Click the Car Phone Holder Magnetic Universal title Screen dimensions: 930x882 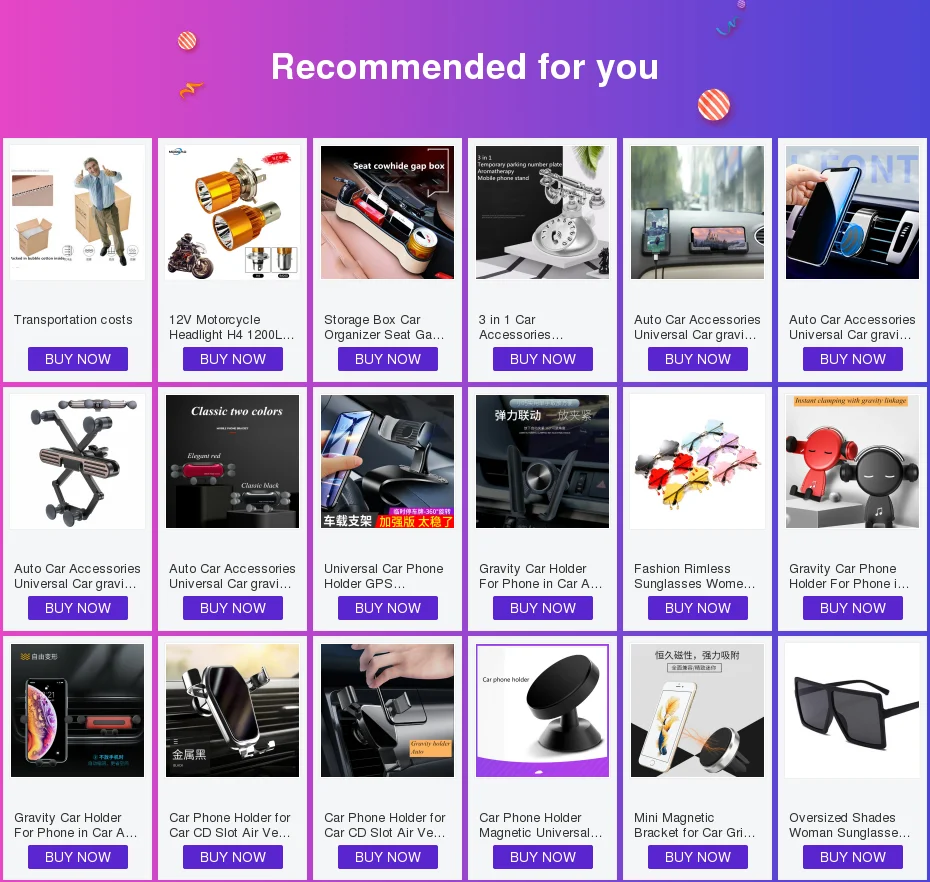pos(540,825)
